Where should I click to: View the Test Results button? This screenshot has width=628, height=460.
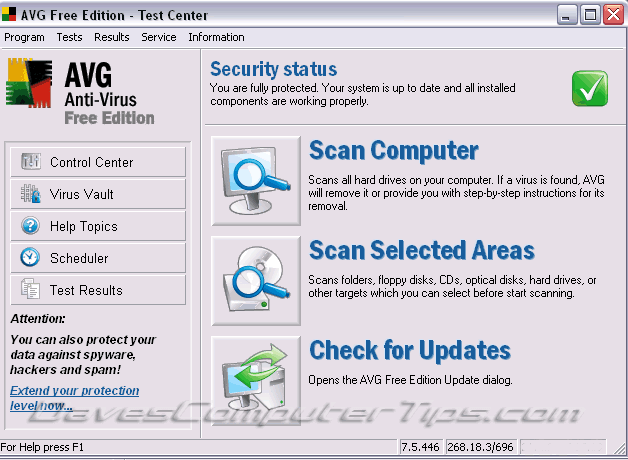(x=98, y=290)
